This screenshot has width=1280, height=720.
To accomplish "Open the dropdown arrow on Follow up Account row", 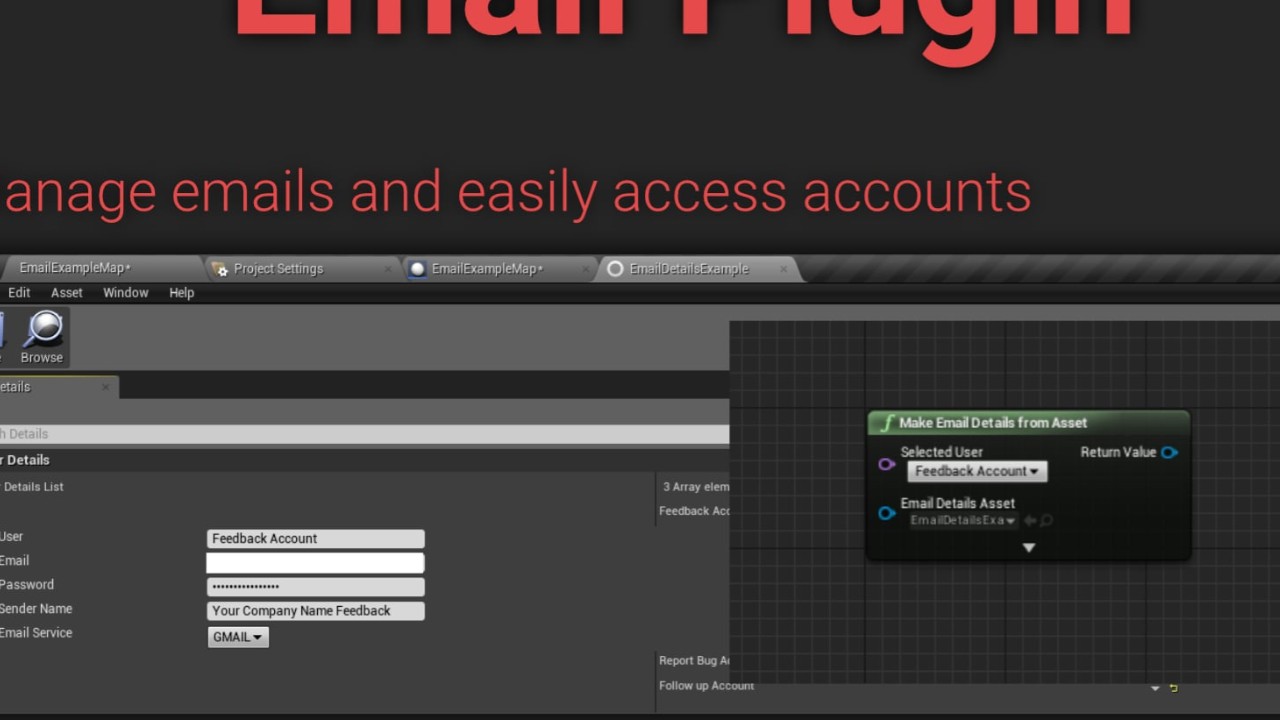I will (1155, 688).
